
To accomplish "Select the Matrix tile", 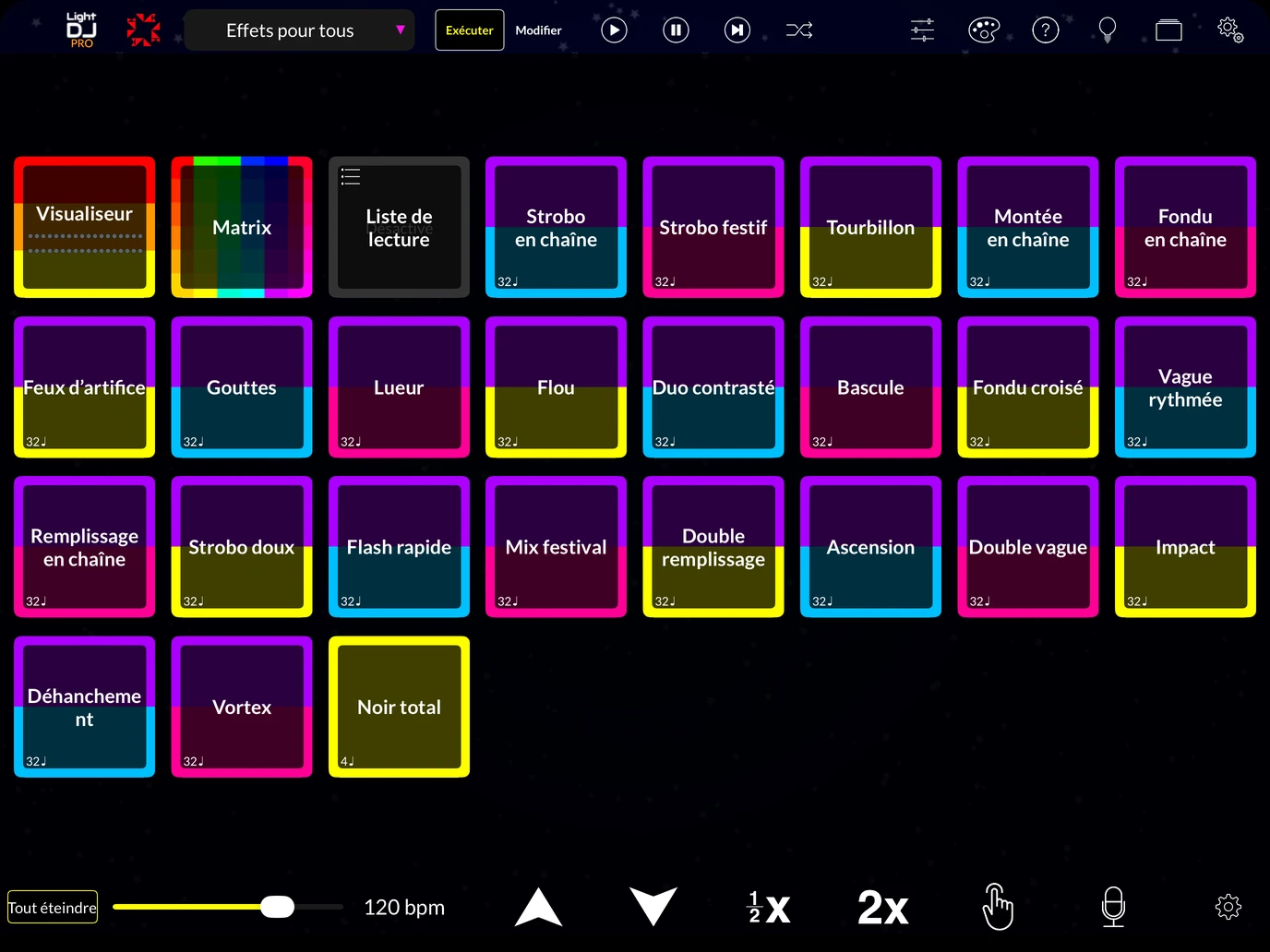I will point(242,227).
